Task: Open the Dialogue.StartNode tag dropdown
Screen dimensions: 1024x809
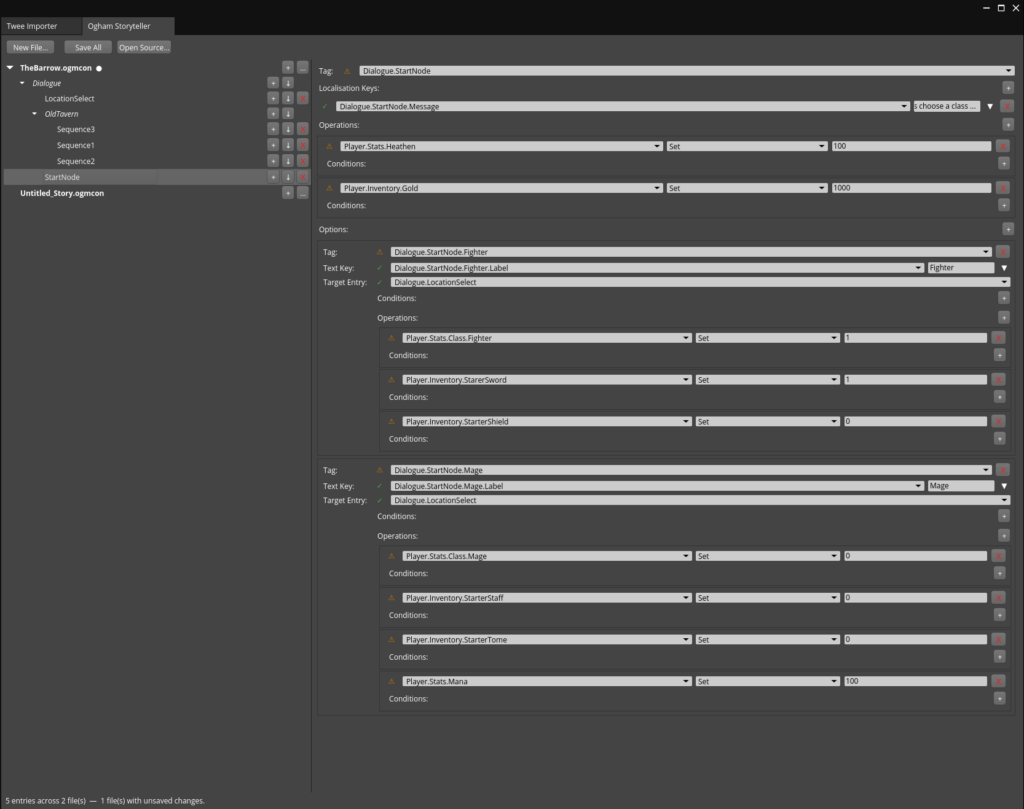Action: pyautogui.click(x=686, y=71)
